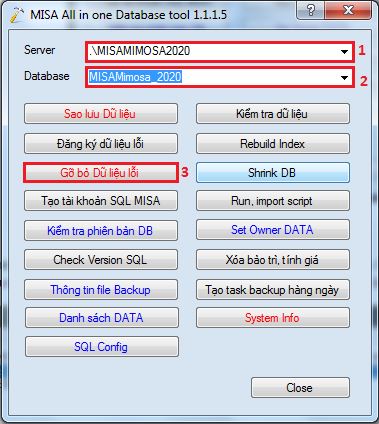
Task: Open Thông tin file Backup
Action: [101, 289]
